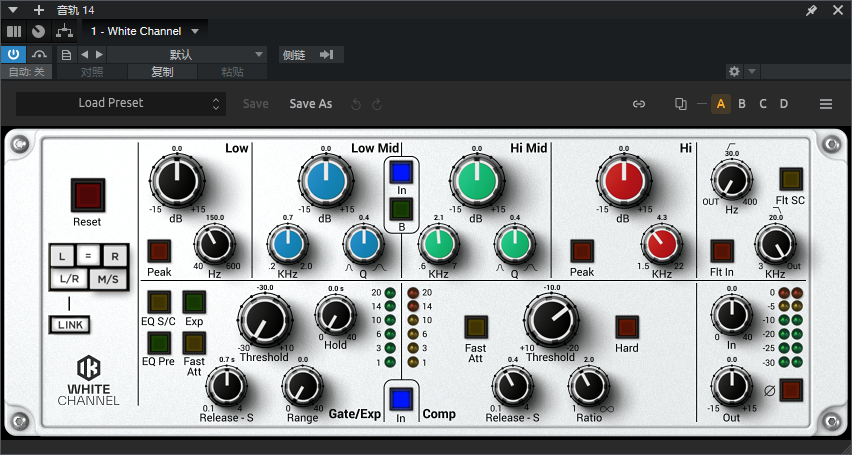Click the 粘贴 paste button
Screen dimensions: 852x455
(233, 72)
